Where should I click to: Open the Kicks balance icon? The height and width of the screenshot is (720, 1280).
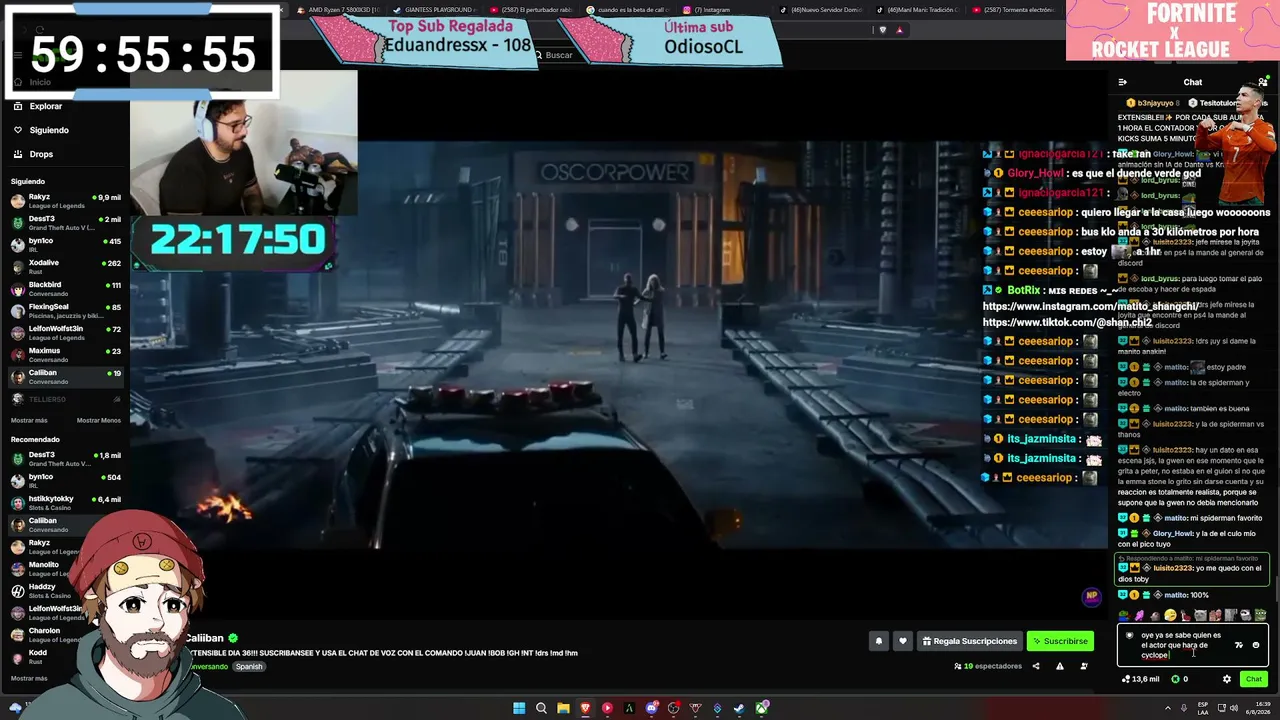pyautogui.click(x=1175, y=679)
